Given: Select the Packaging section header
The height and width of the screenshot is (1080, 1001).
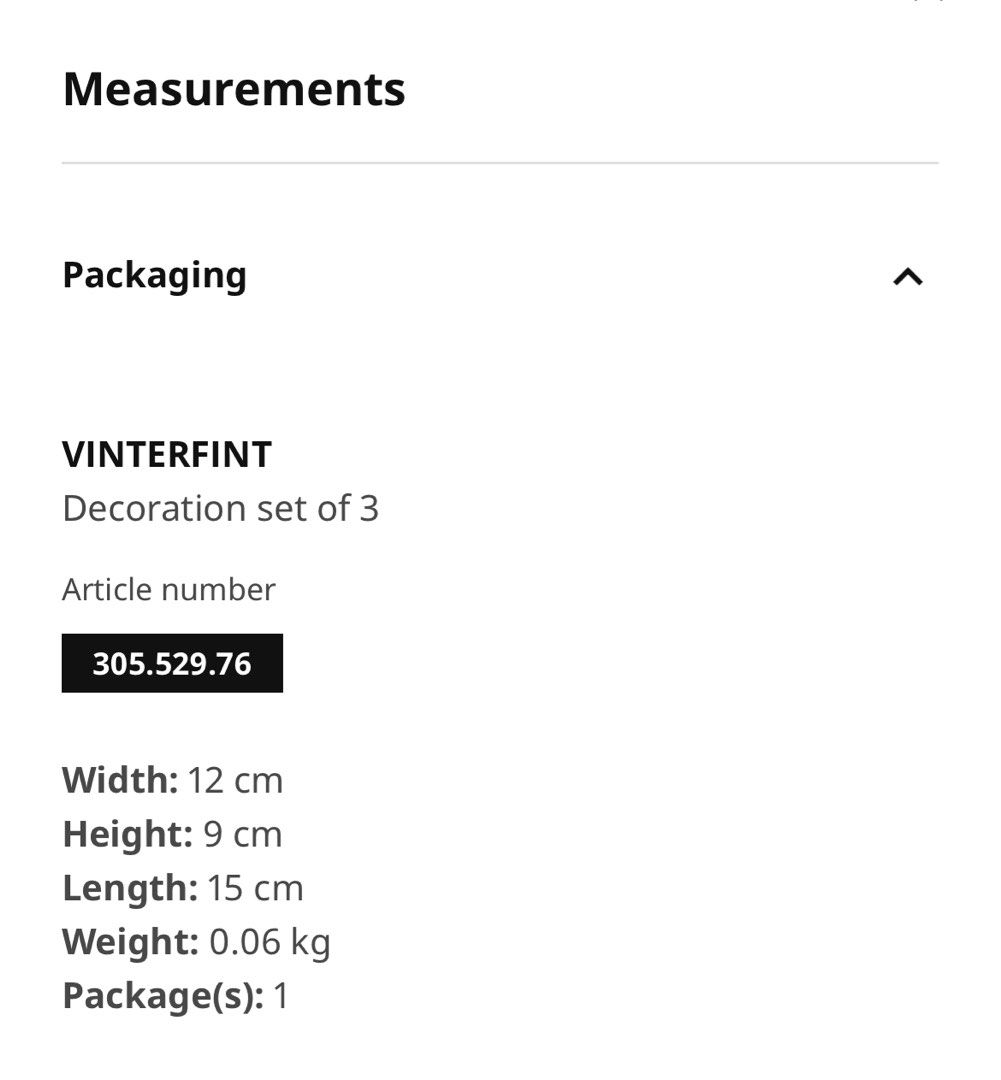Looking at the screenshot, I should [155, 274].
